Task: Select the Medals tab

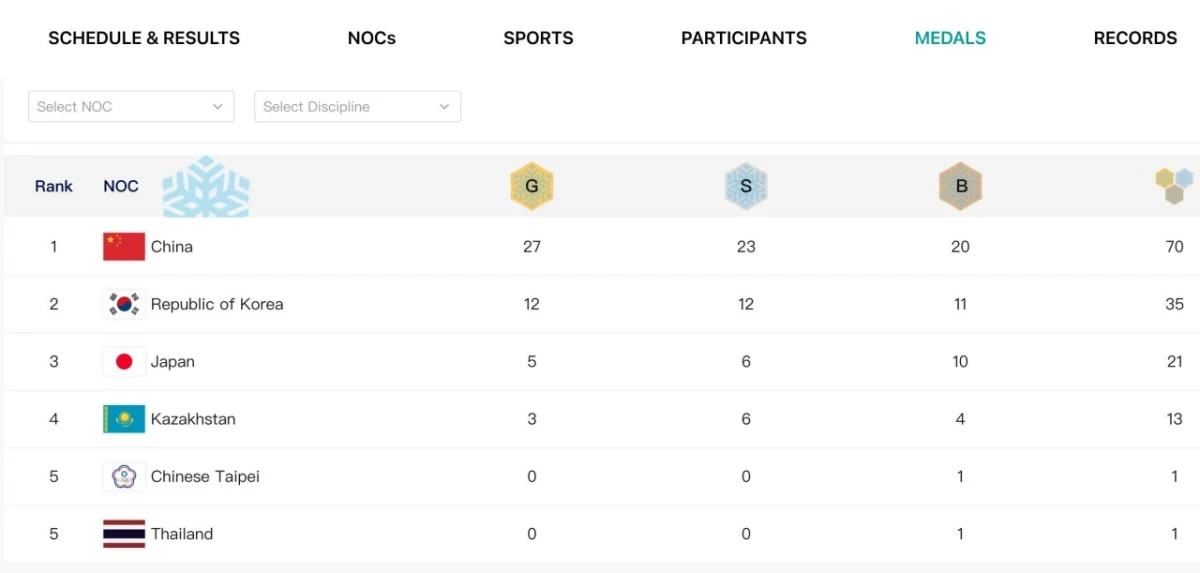Action: [x=950, y=39]
